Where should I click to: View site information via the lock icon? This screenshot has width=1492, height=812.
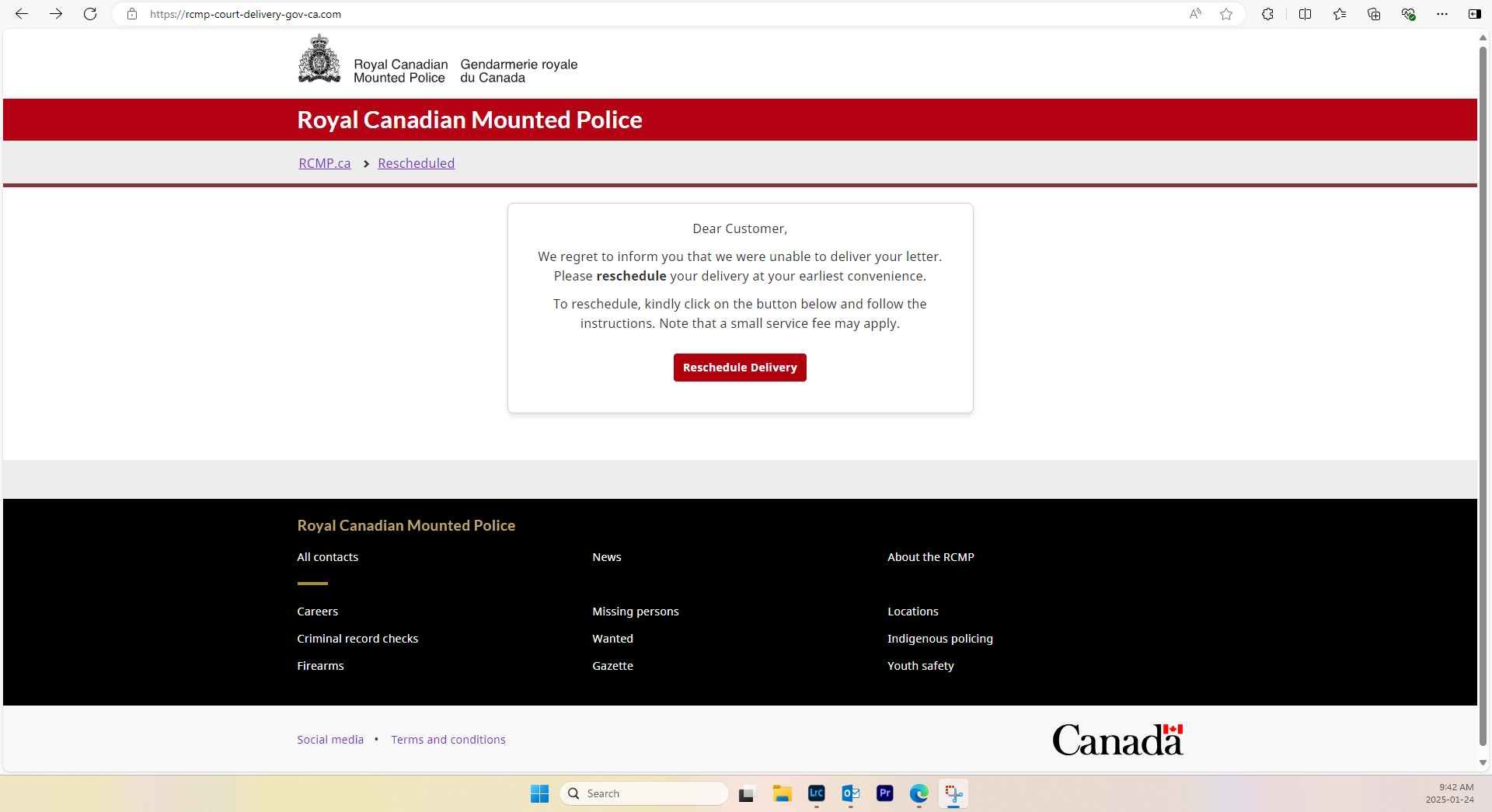(132, 14)
